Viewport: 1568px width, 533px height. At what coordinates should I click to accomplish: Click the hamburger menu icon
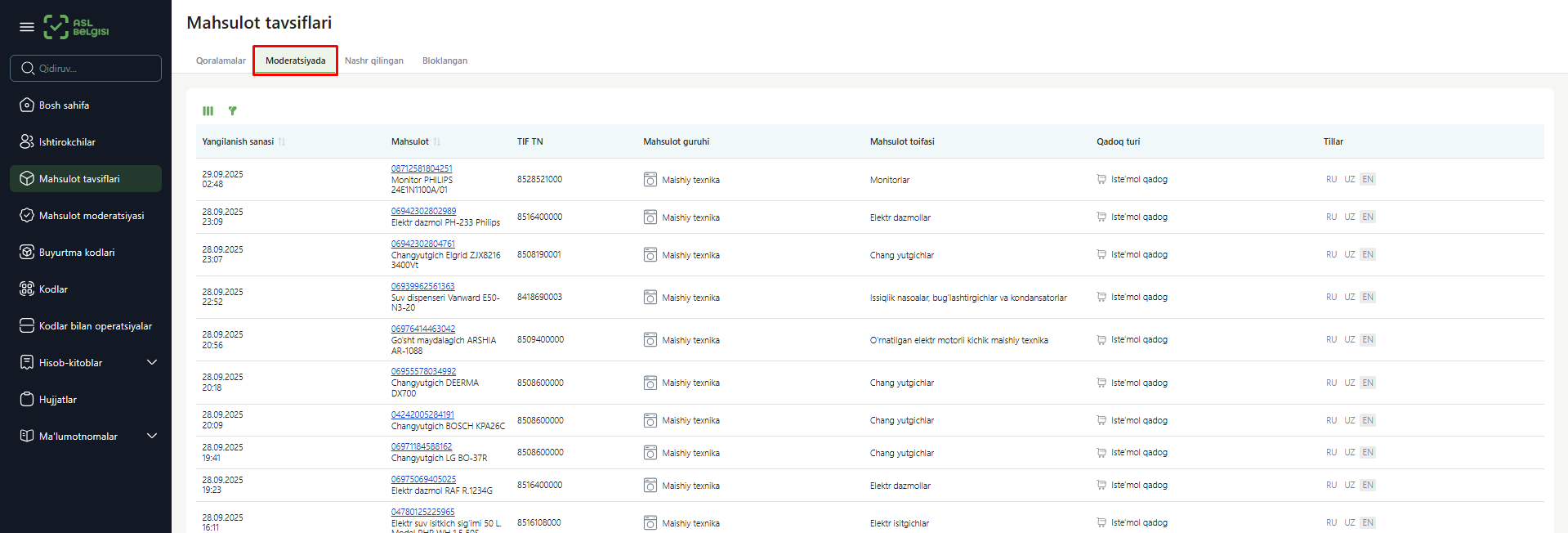click(x=27, y=27)
